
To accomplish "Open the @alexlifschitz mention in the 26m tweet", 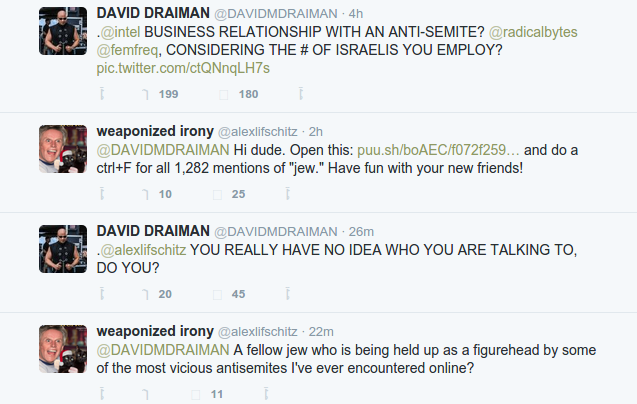I will click(143, 250).
